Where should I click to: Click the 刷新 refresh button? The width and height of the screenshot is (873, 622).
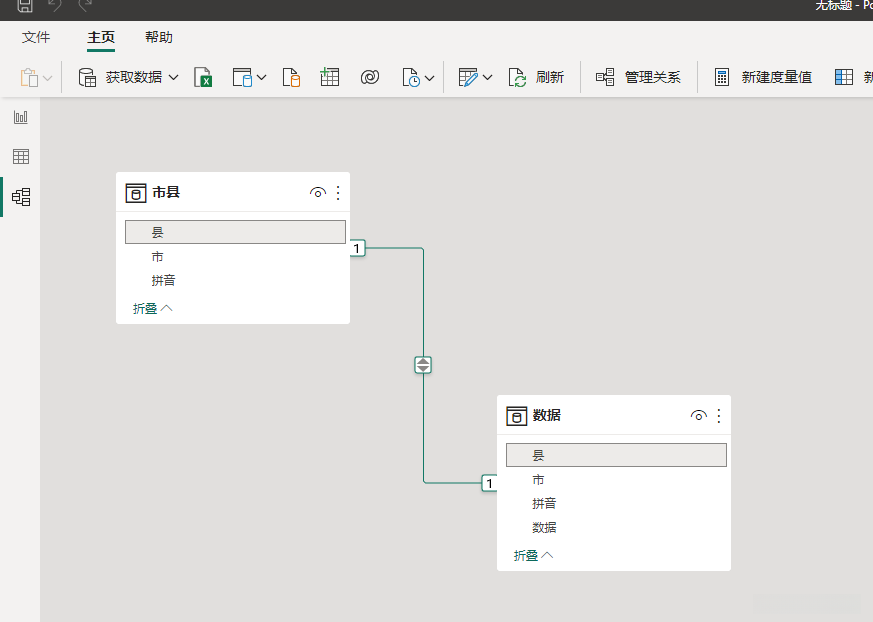coord(536,77)
